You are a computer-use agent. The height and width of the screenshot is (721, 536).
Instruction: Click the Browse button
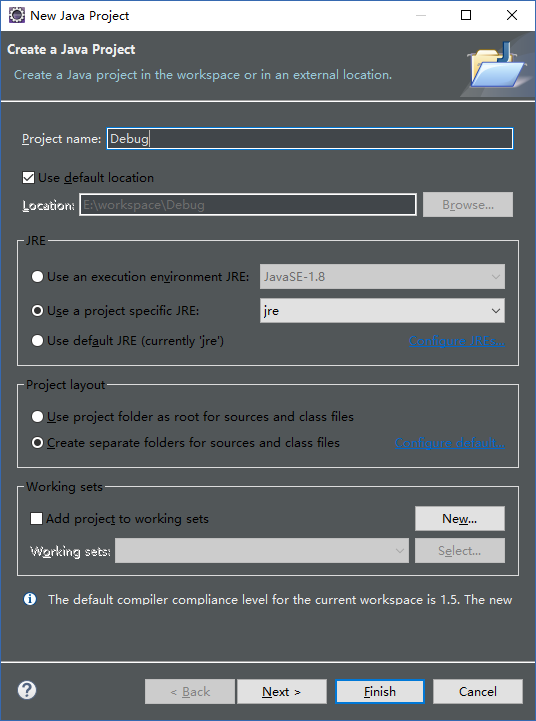(468, 205)
